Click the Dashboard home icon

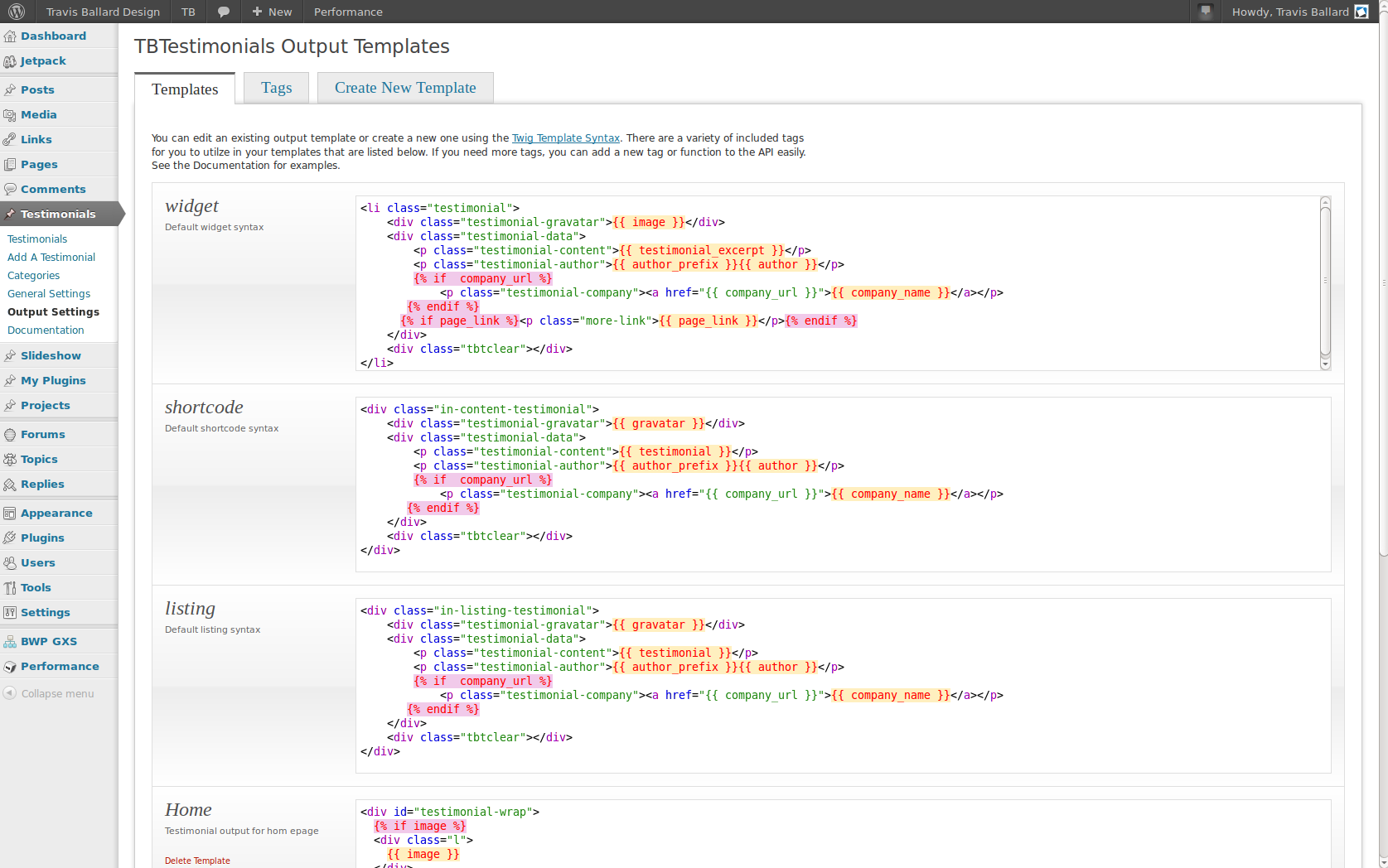tap(10, 36)
